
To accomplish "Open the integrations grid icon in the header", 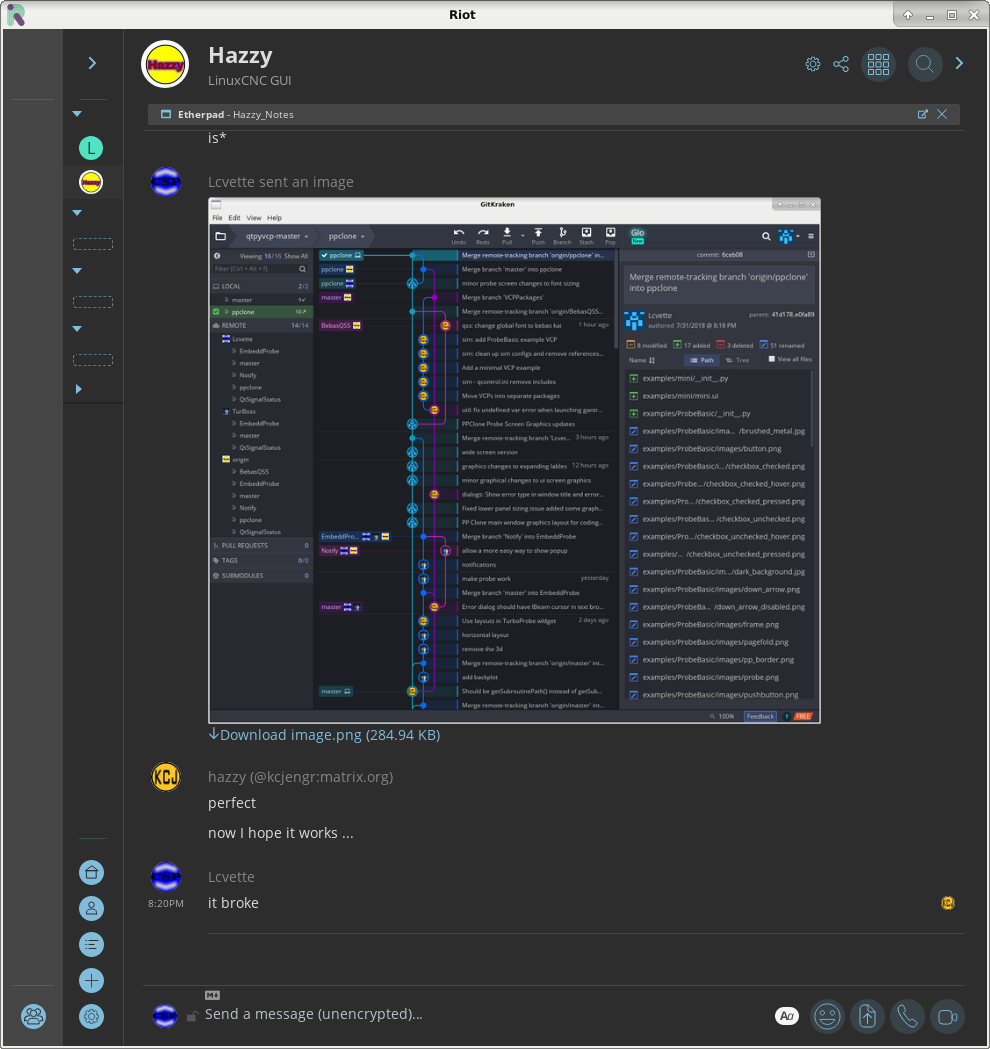I will click(878, 64).
